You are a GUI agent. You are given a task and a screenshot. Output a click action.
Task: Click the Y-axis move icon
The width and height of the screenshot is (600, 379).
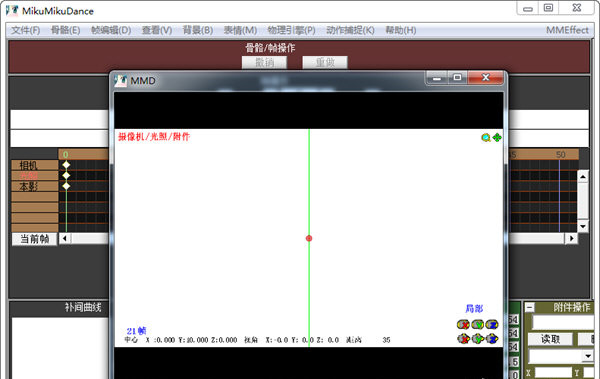pos(478,339)
